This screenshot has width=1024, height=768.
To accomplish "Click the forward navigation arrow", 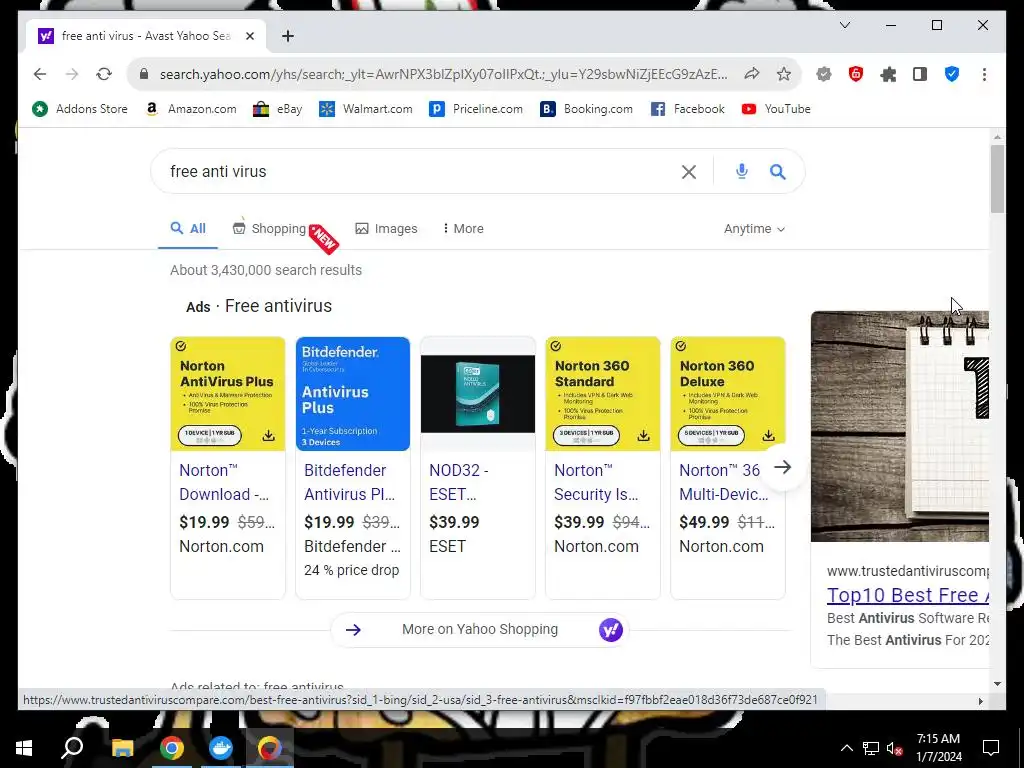I will pos(72,74).
